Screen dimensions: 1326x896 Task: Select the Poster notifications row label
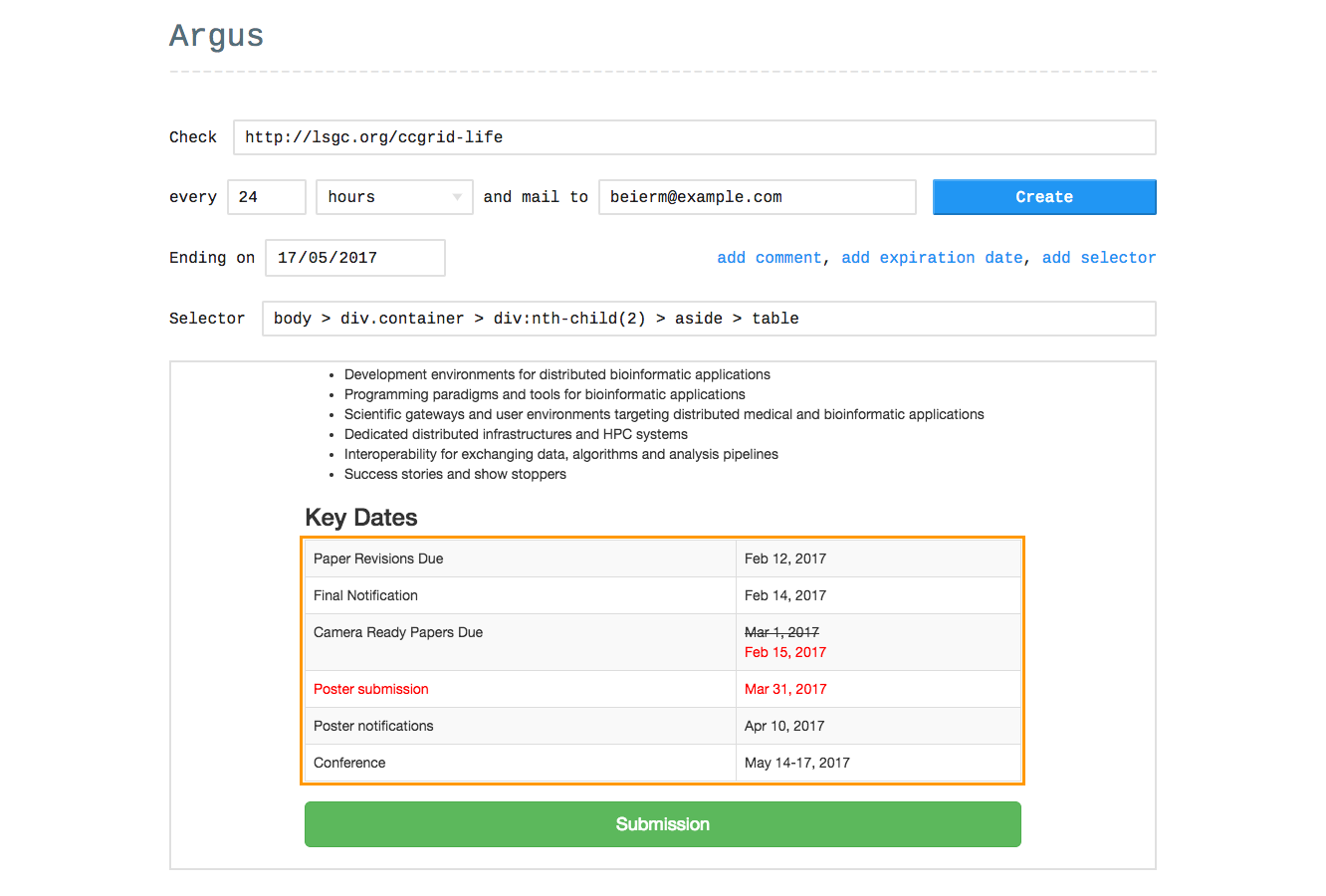[x=373, y=726]
